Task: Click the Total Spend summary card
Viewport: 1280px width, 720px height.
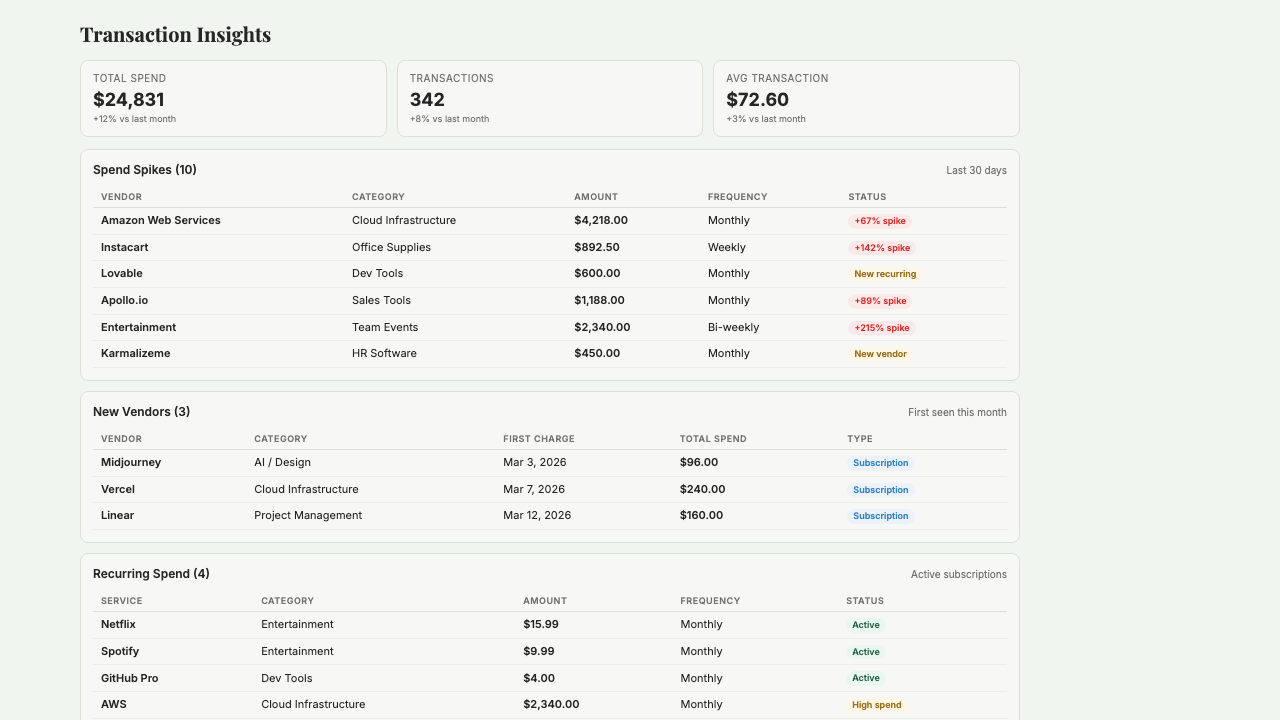Action: [233, 98]
